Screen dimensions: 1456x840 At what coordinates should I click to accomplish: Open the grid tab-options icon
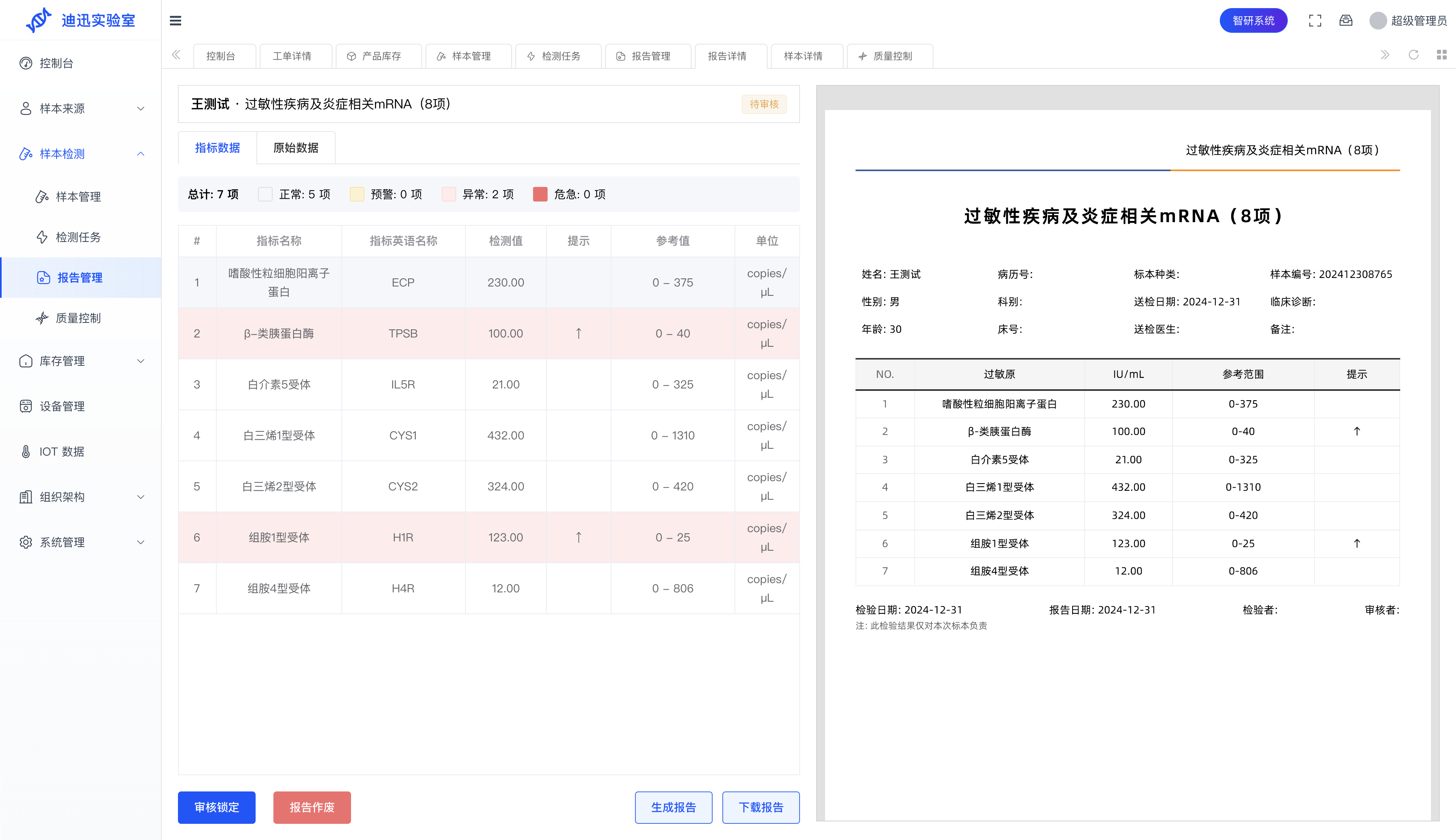pos(1441,55)
